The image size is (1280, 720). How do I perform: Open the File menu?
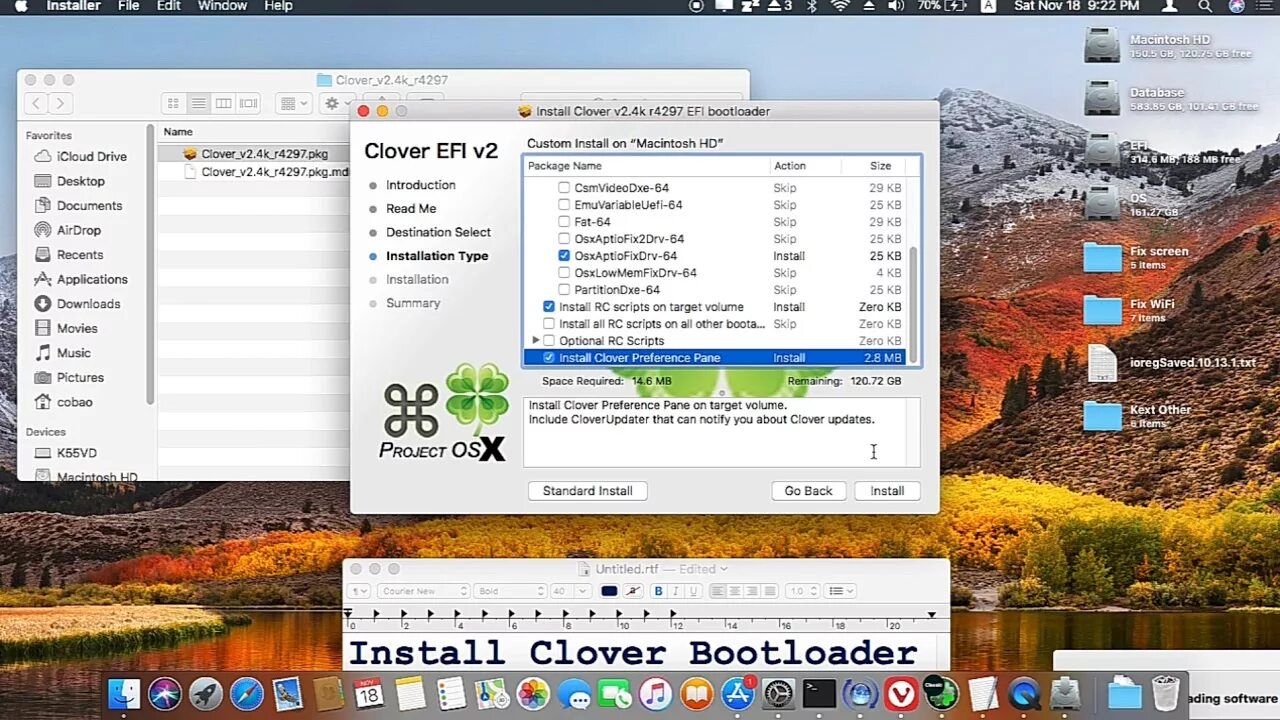pos(129,6)
